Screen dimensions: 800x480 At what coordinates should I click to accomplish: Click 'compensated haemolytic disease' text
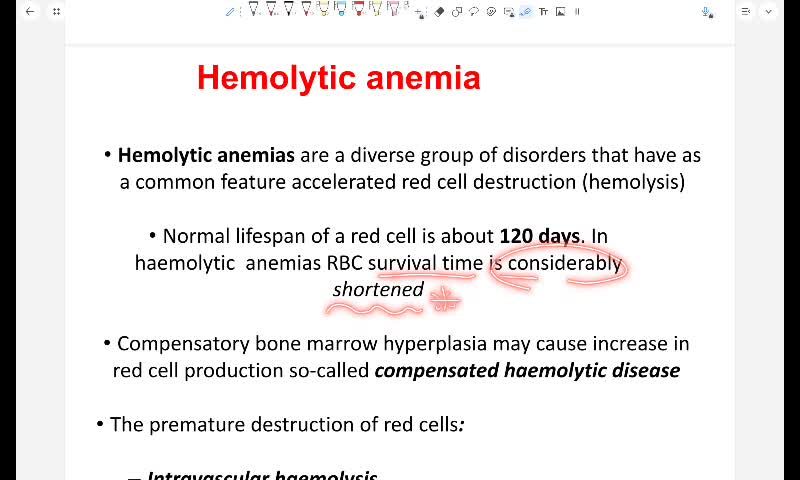tap(527, 370)
